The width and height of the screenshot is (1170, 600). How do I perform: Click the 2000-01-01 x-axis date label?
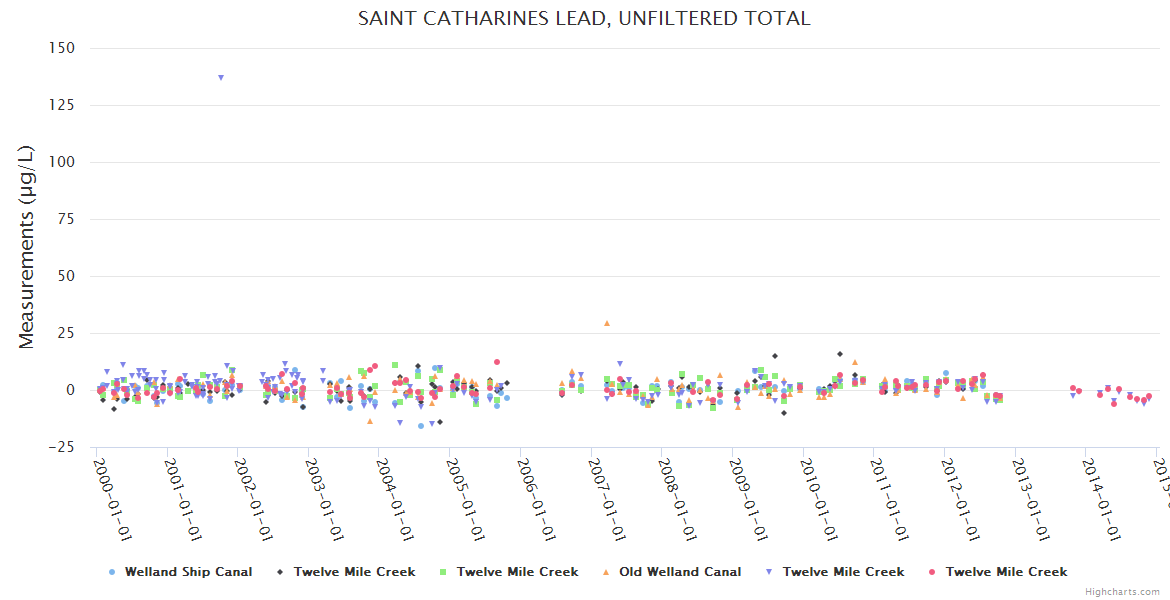tap(112, 498)
